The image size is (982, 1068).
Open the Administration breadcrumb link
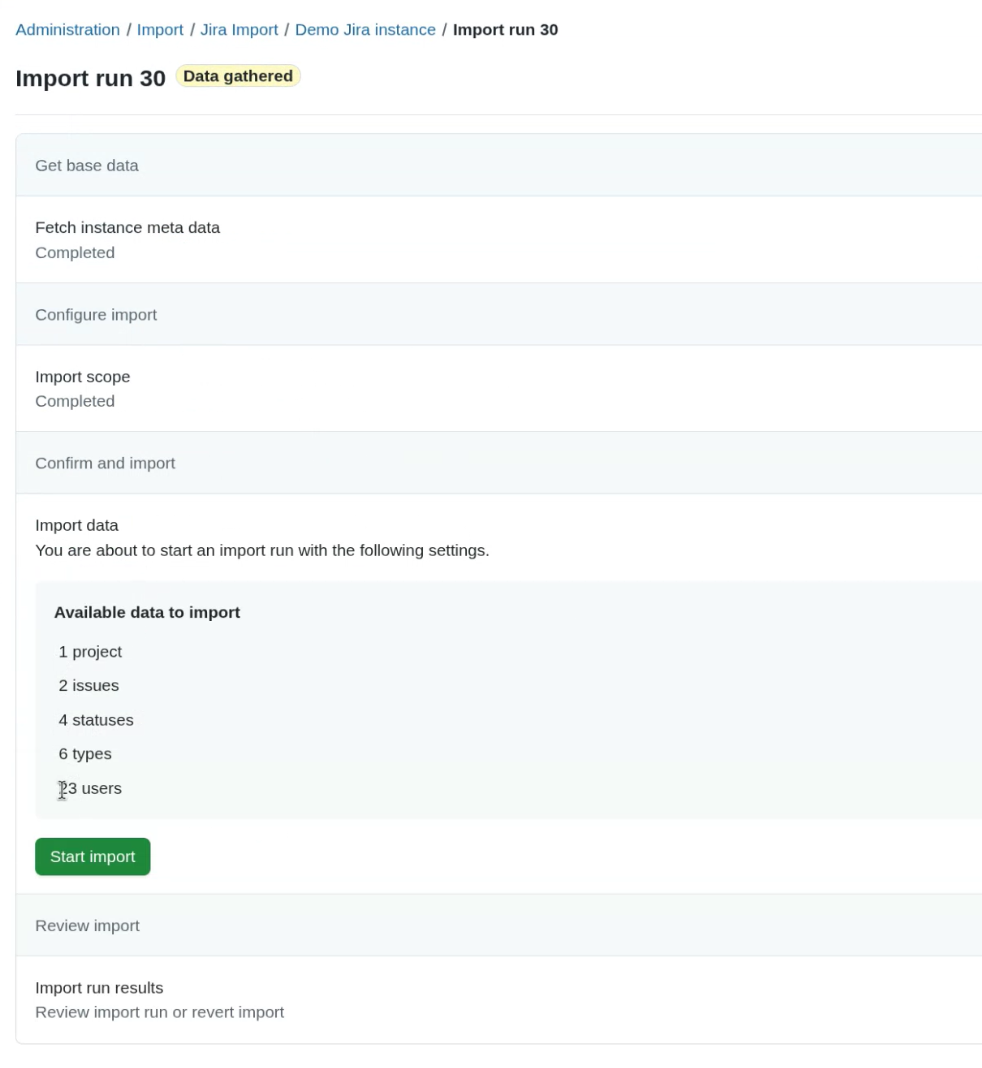67,29
